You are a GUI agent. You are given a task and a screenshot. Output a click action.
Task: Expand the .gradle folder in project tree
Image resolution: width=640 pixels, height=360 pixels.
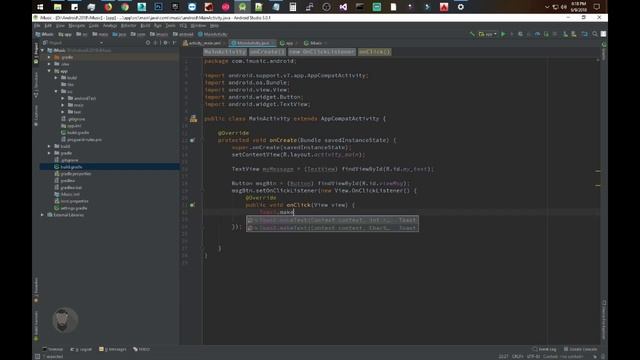(49, 58)
